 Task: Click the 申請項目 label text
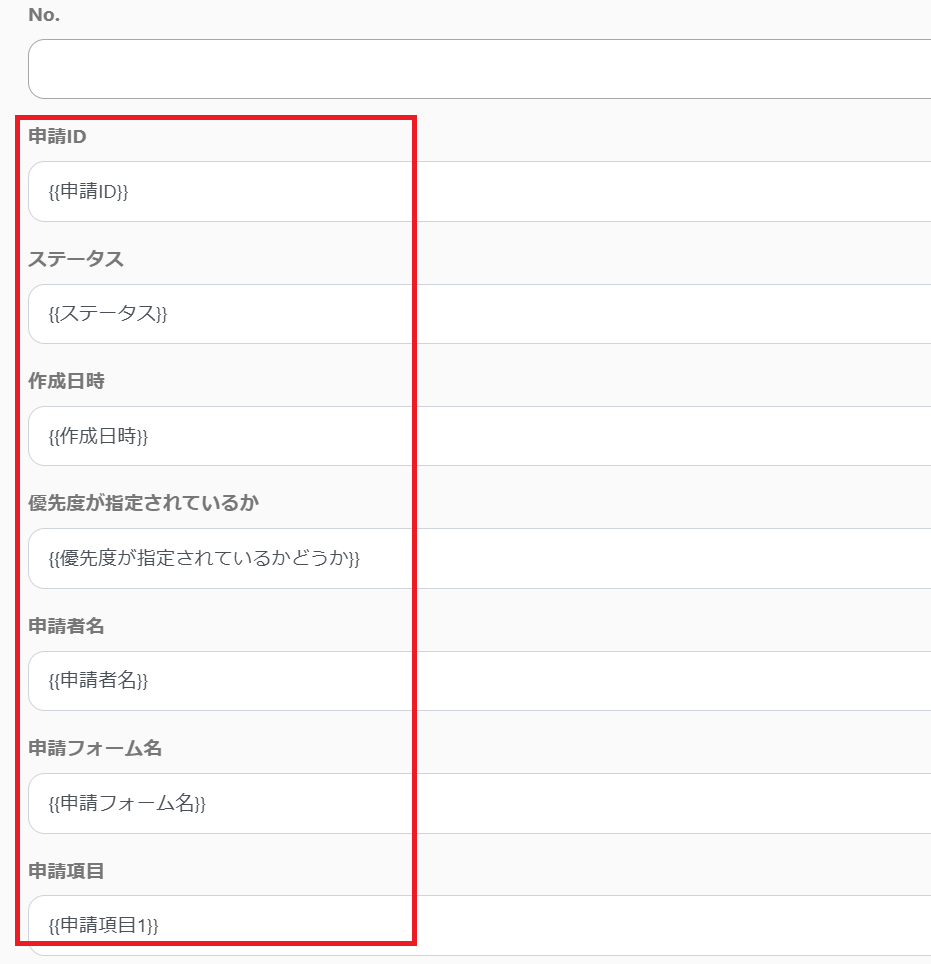click(x=66, y=871)
